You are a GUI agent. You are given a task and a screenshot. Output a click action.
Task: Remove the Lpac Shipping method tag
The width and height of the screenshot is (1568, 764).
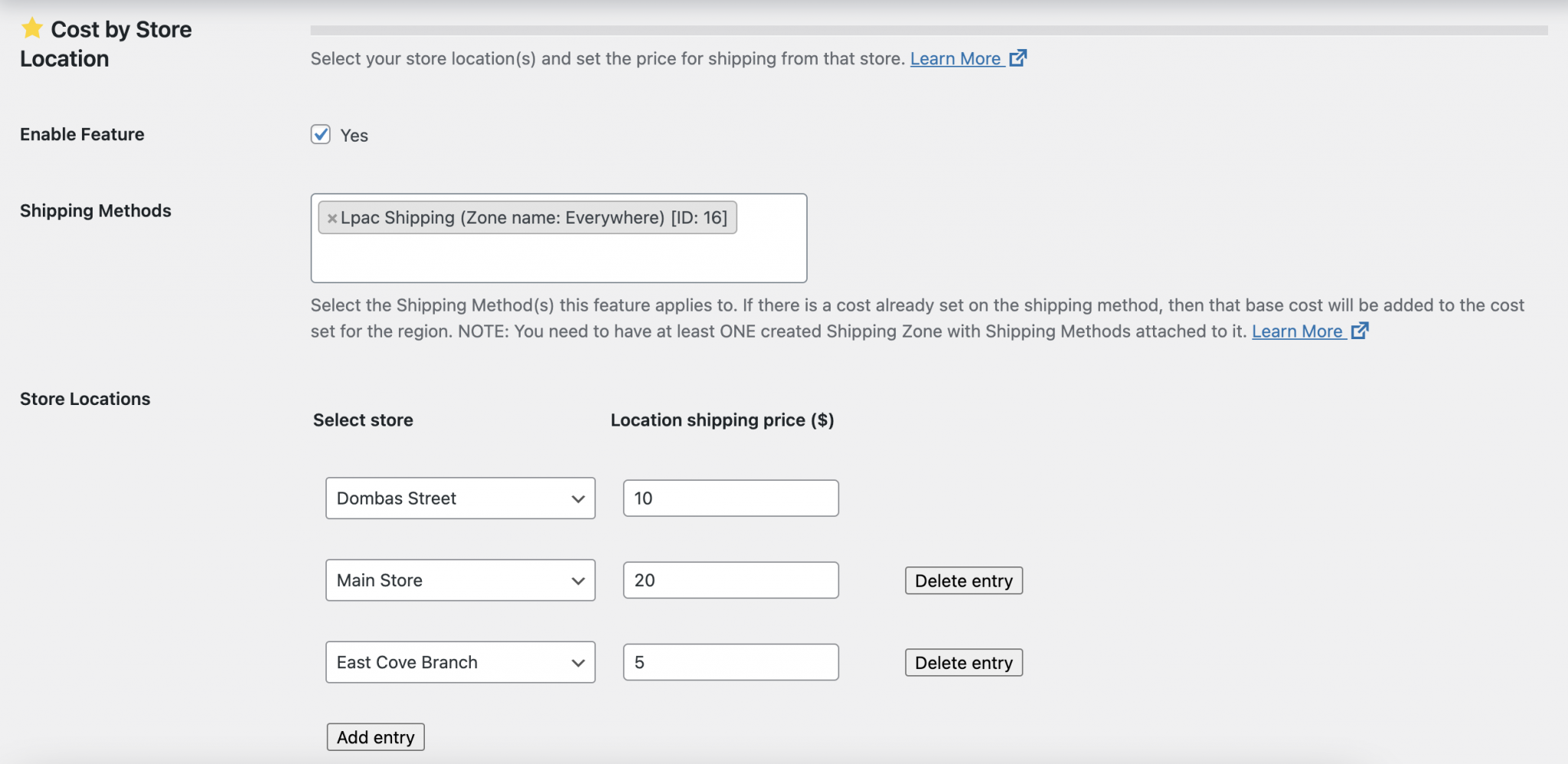click(332, 218)
